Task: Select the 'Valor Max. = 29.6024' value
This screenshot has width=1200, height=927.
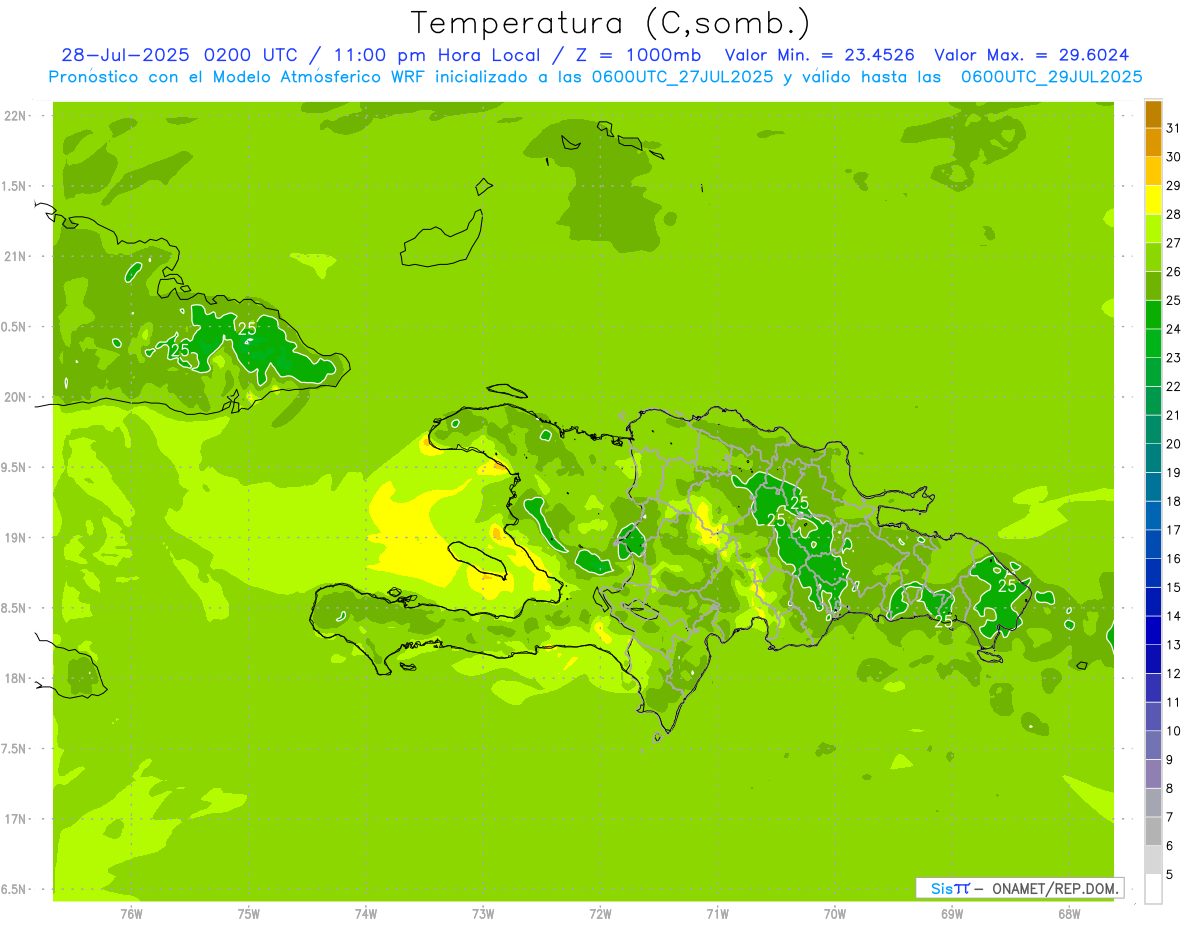Action: (1031, 55)
